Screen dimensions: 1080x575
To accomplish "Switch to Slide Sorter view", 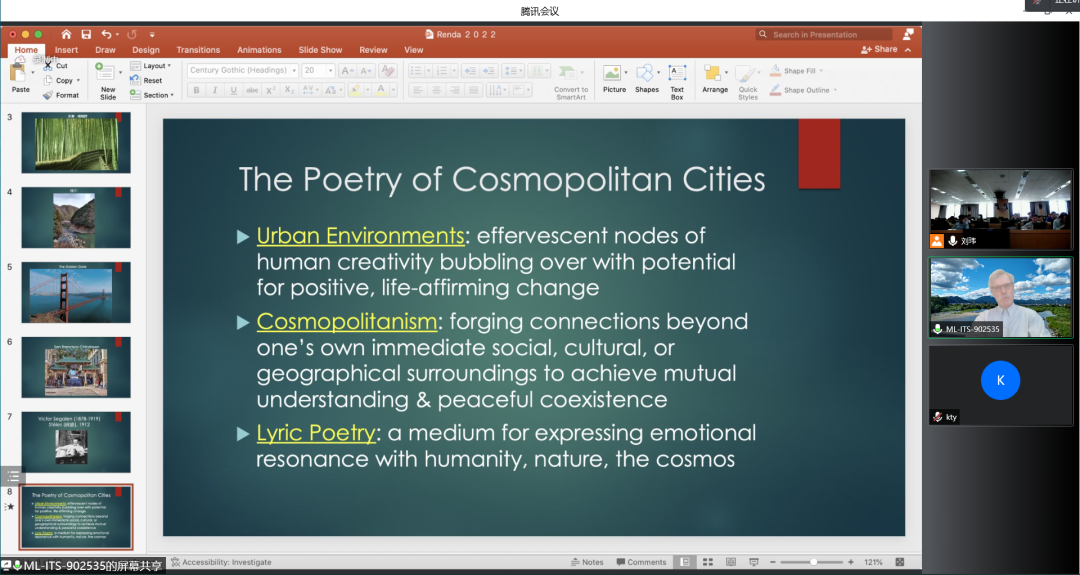I will click(x=707, y=562).
